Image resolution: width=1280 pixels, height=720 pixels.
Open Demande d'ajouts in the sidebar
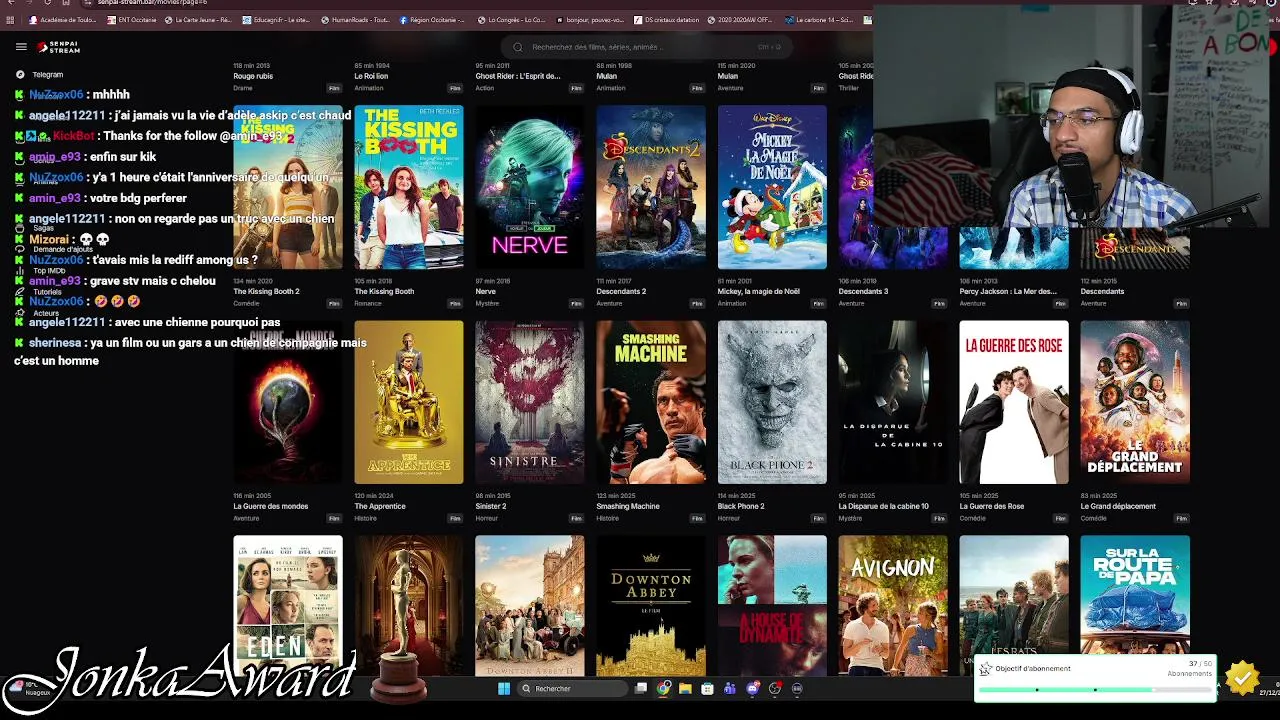coord(53,249)
